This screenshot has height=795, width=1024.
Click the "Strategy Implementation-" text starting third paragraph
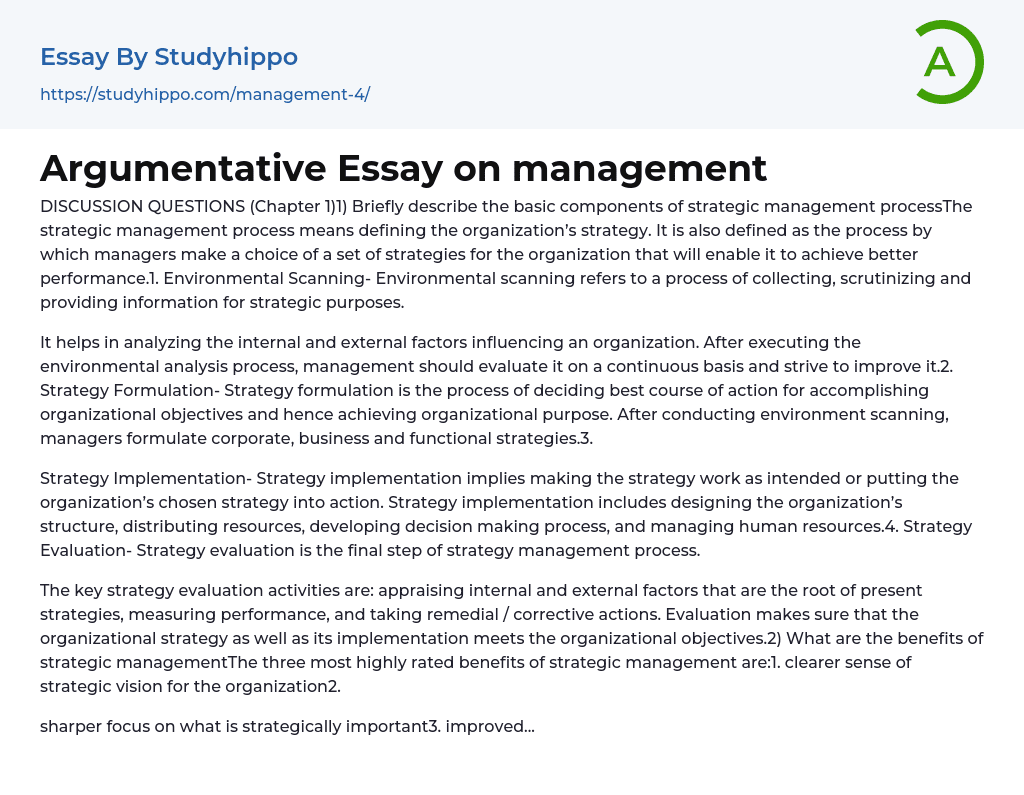tap(152, 478)
